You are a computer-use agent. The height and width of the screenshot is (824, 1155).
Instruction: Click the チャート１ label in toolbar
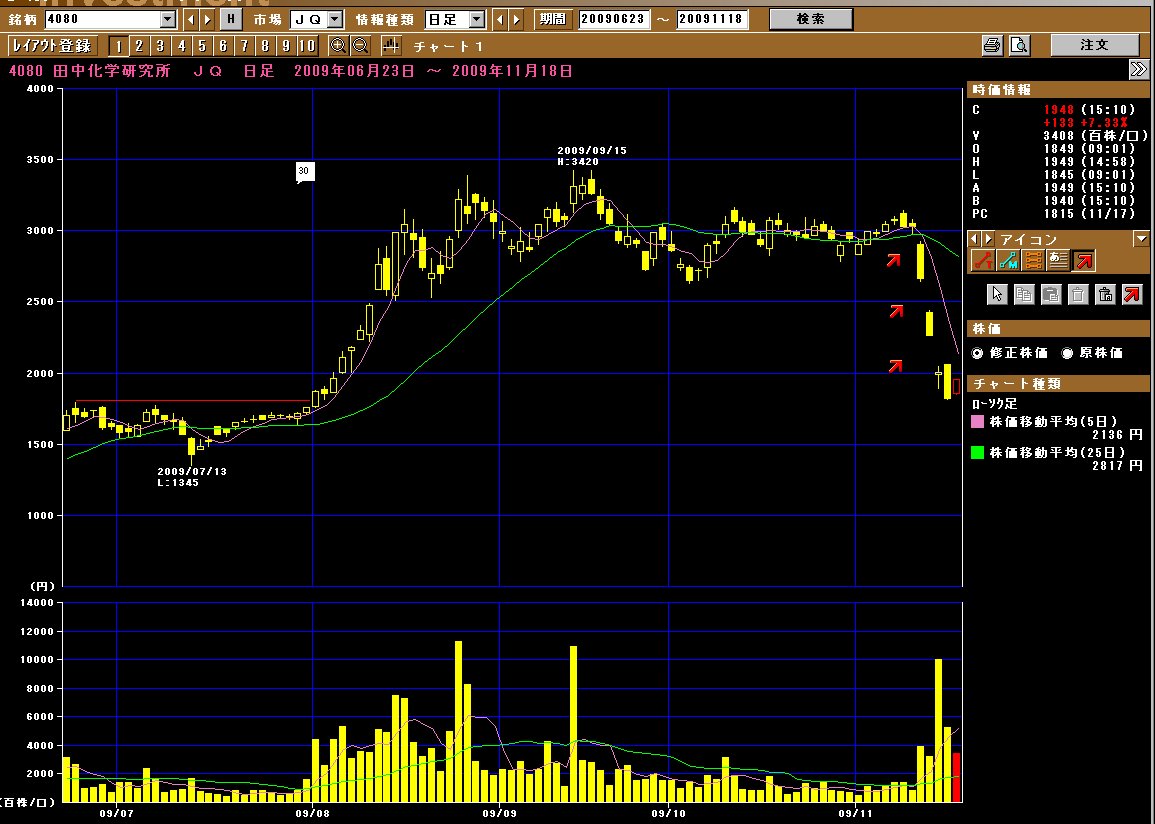(x=448, y=46)
